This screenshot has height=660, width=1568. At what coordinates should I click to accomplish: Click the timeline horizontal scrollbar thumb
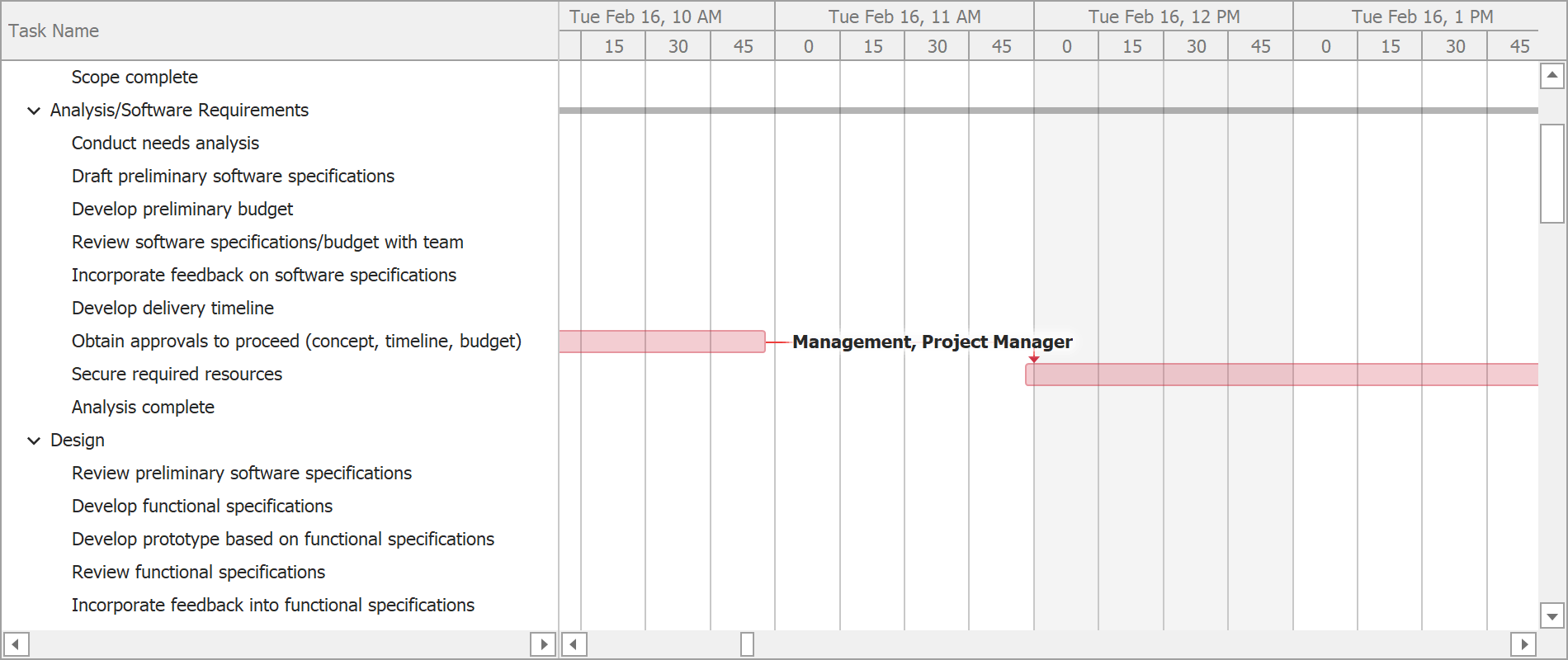click(x=747, y=644)
